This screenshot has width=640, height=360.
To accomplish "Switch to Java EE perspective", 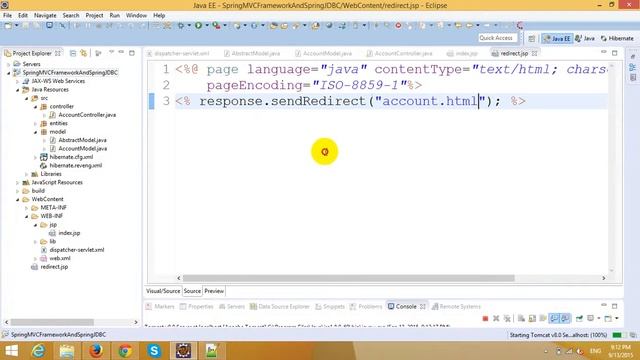I will click(557, 38).
